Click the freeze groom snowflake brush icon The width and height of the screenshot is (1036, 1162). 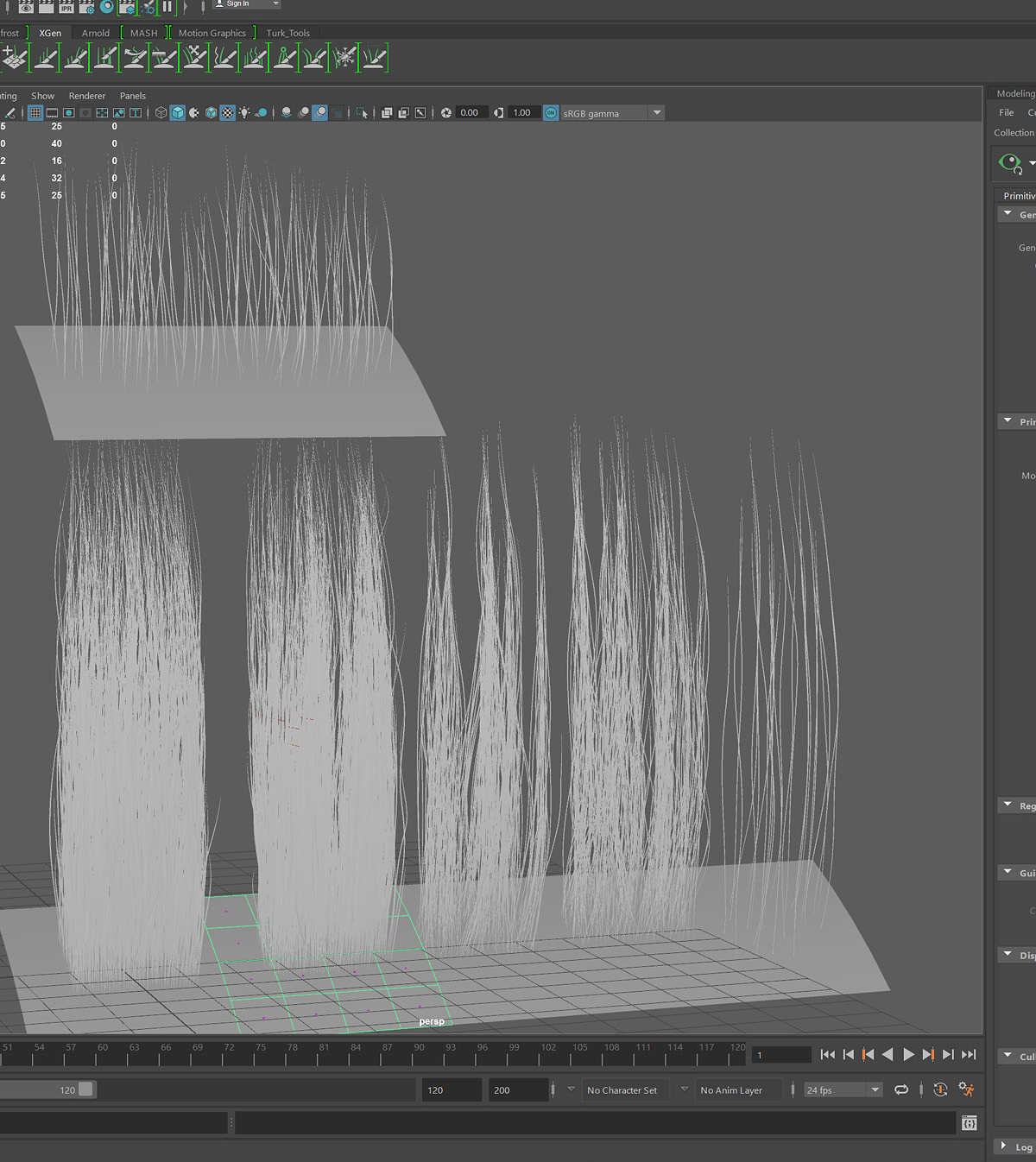point(344,58)
